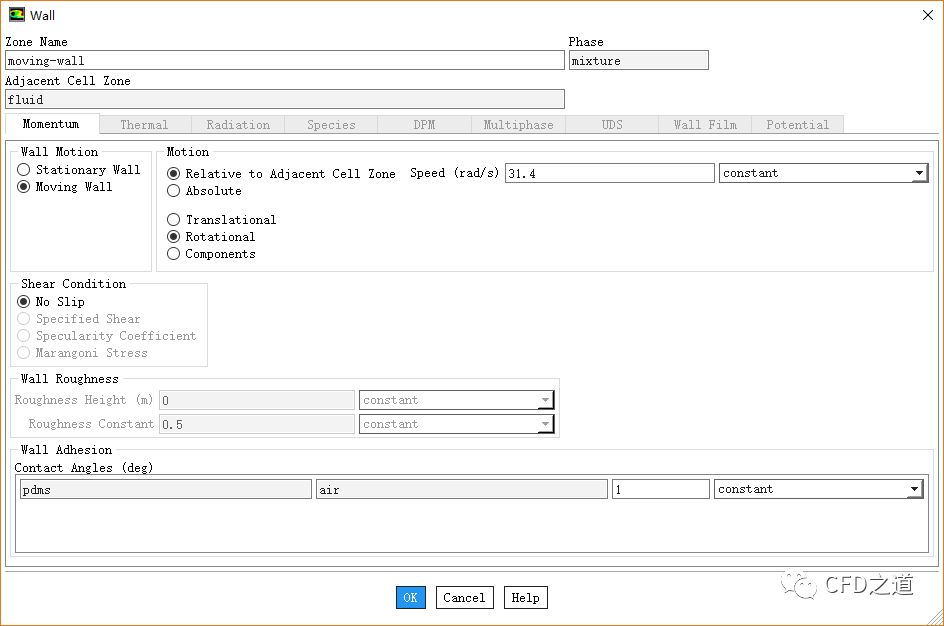Select the Stationary Wall radio button
The width and height of the screenshot is (944, 626).
click(x=24, y=170)
